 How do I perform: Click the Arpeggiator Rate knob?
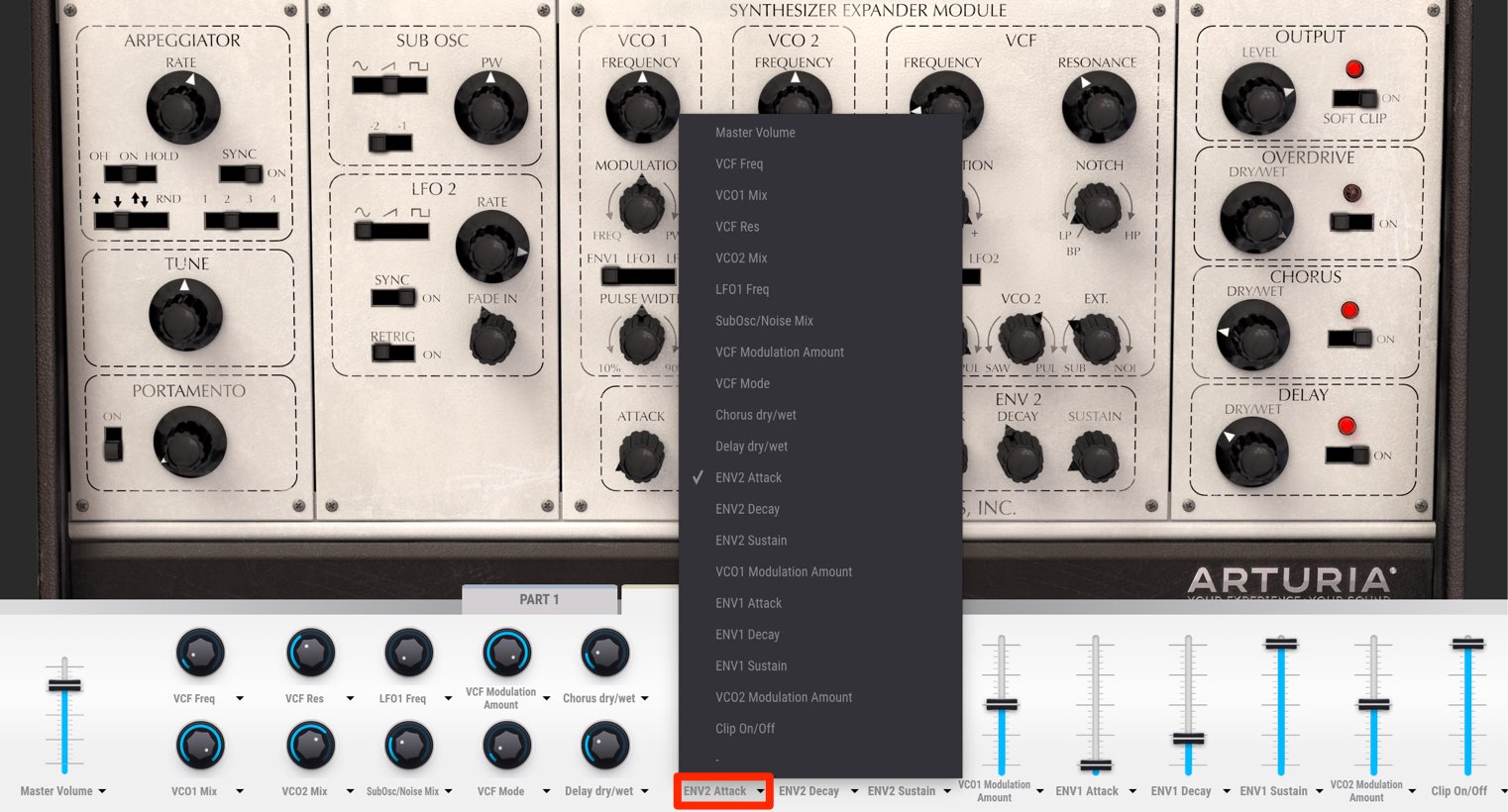pos(182,107)
